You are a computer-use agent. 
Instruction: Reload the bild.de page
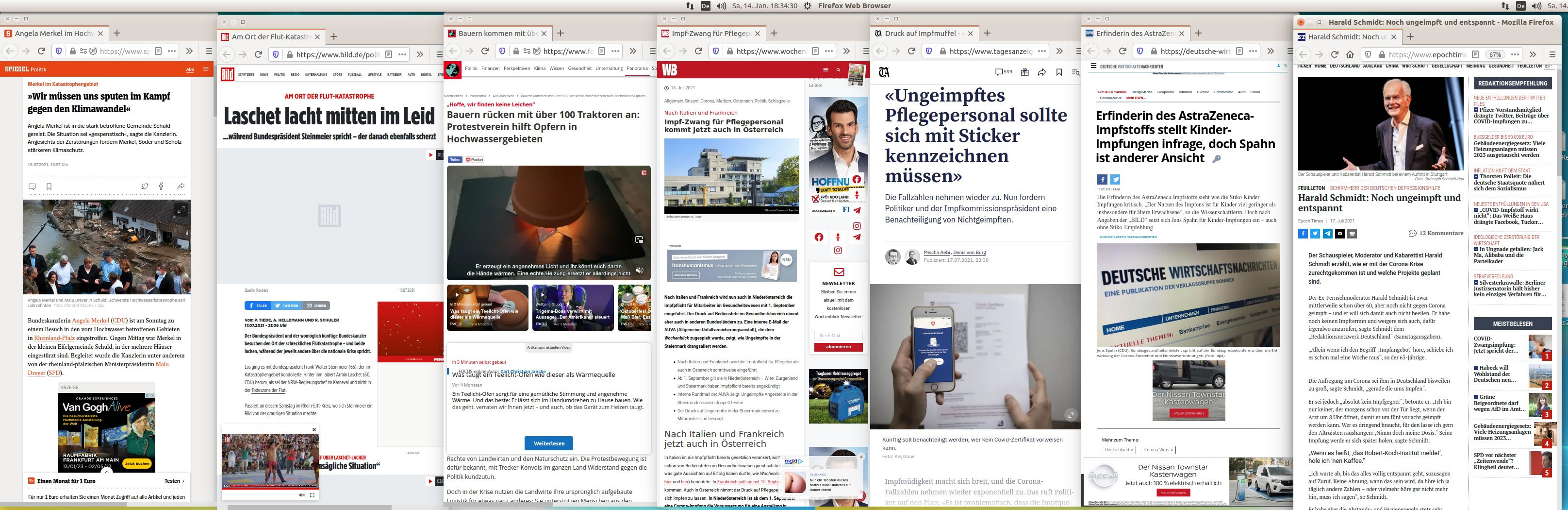(258, 54)
